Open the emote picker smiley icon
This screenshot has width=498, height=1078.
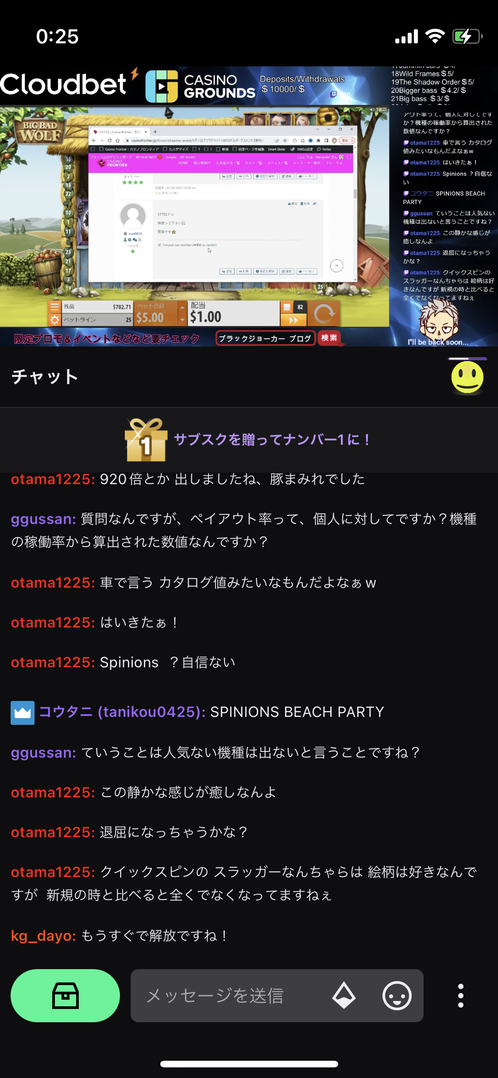(397, 995)
